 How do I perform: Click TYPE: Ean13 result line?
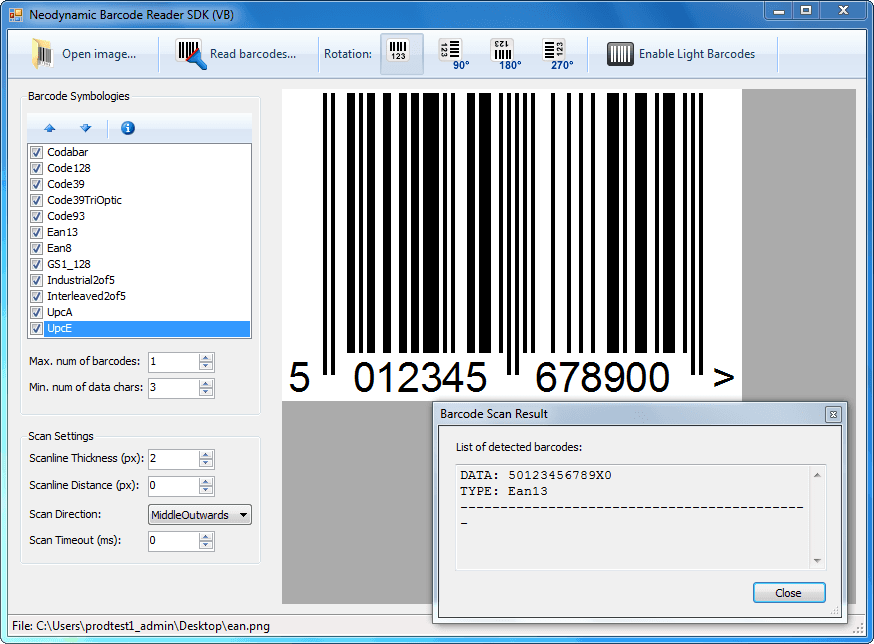pos(504,491)
